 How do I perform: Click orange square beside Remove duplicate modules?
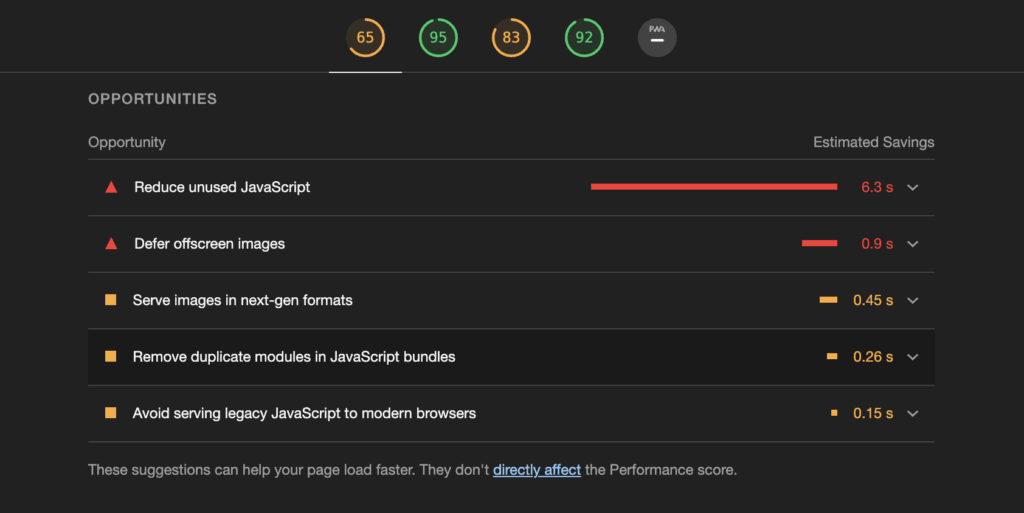click(x=111, y=356)
